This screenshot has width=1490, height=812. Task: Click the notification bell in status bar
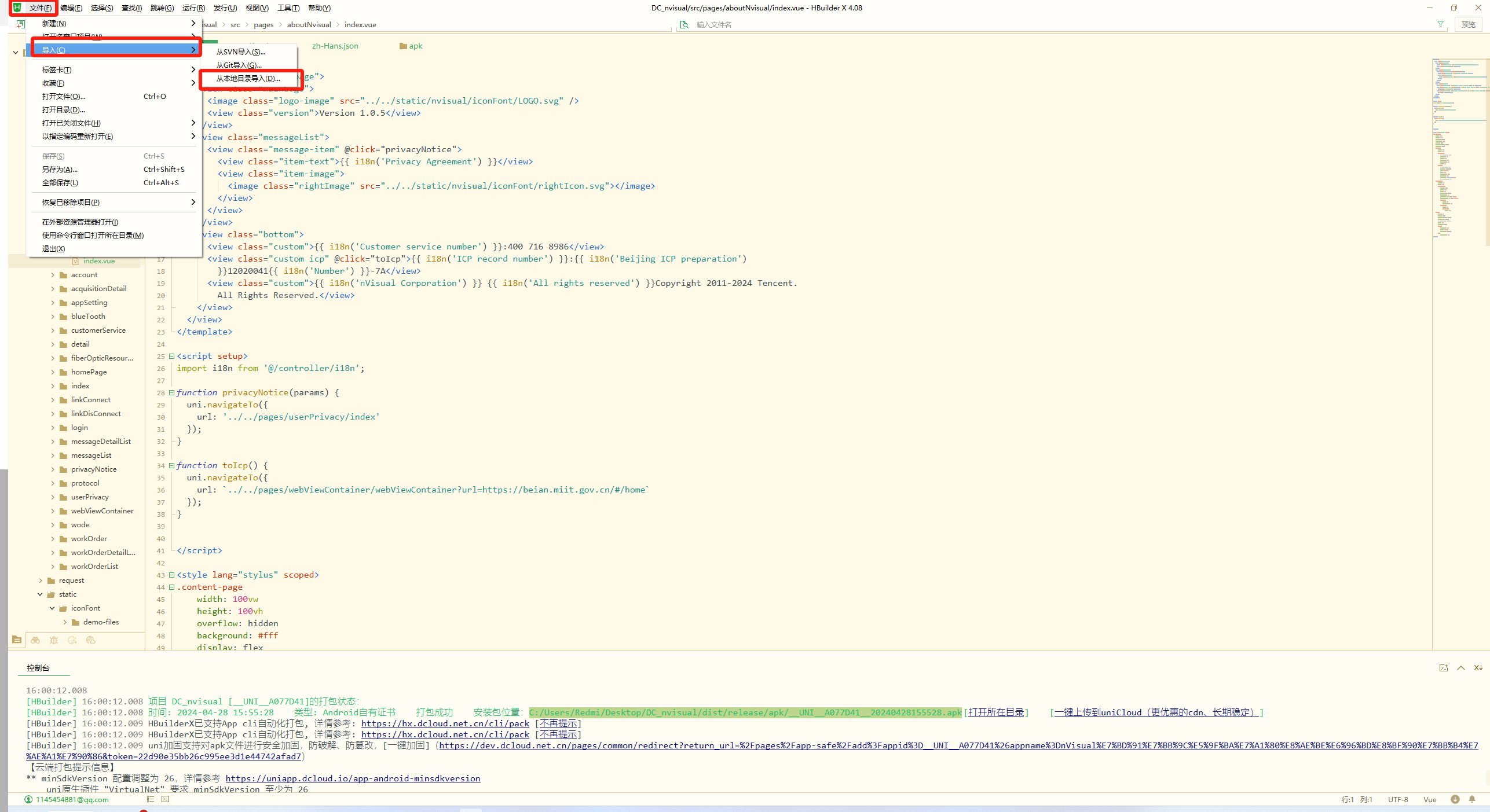click(1471, 799)
